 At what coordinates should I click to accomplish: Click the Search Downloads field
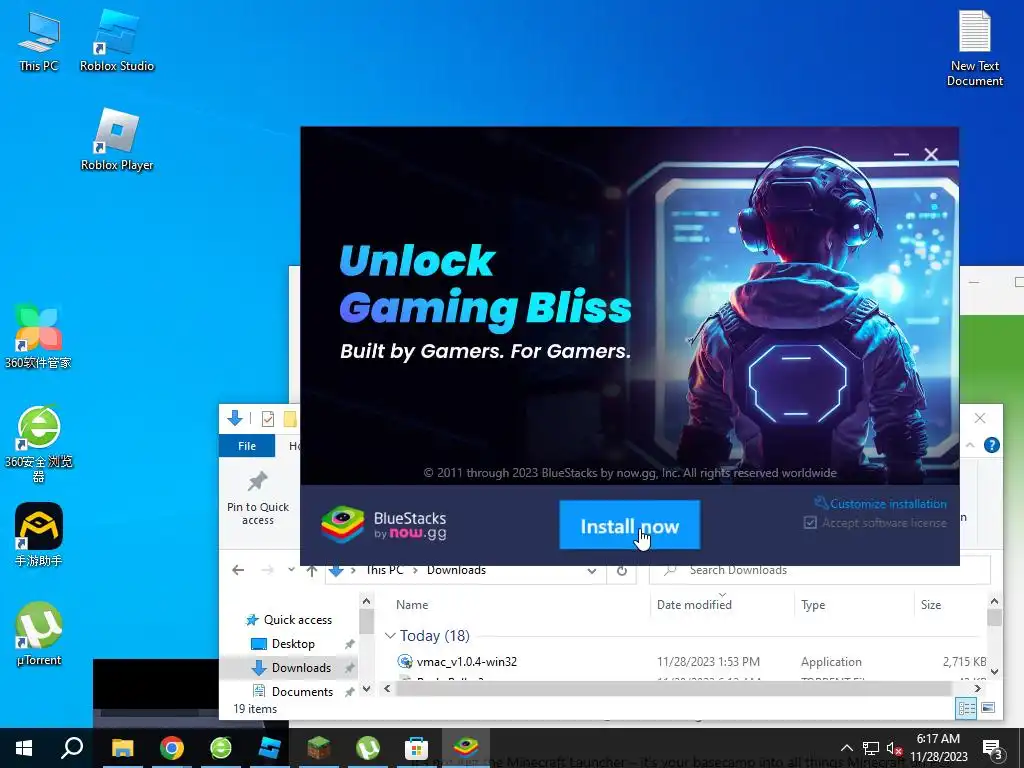tap(820, 570)
